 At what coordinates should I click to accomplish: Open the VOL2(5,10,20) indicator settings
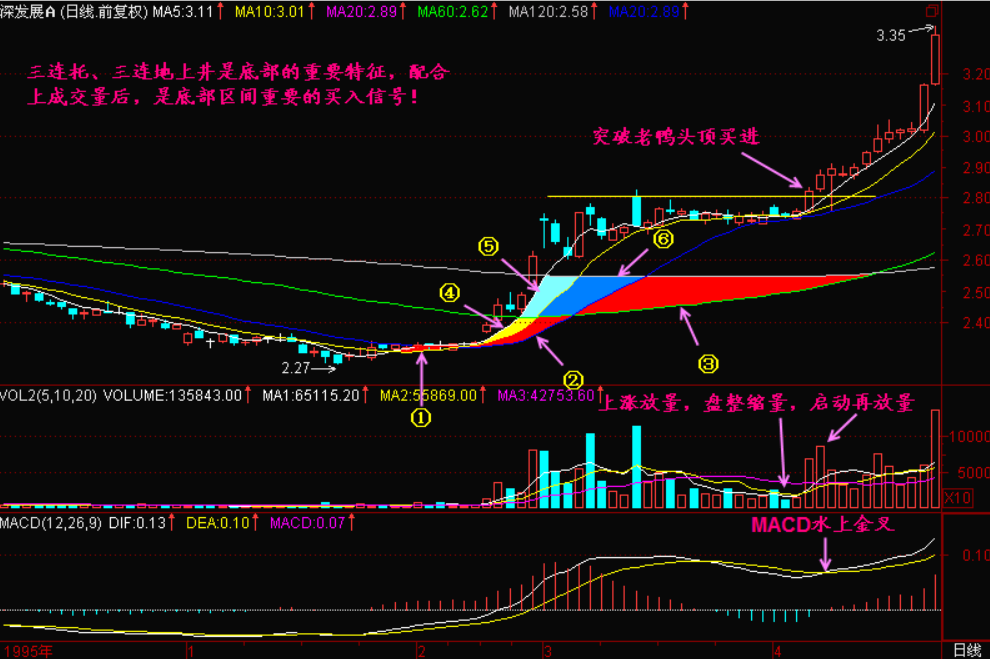pyautogui.click(x=48, y=395)
